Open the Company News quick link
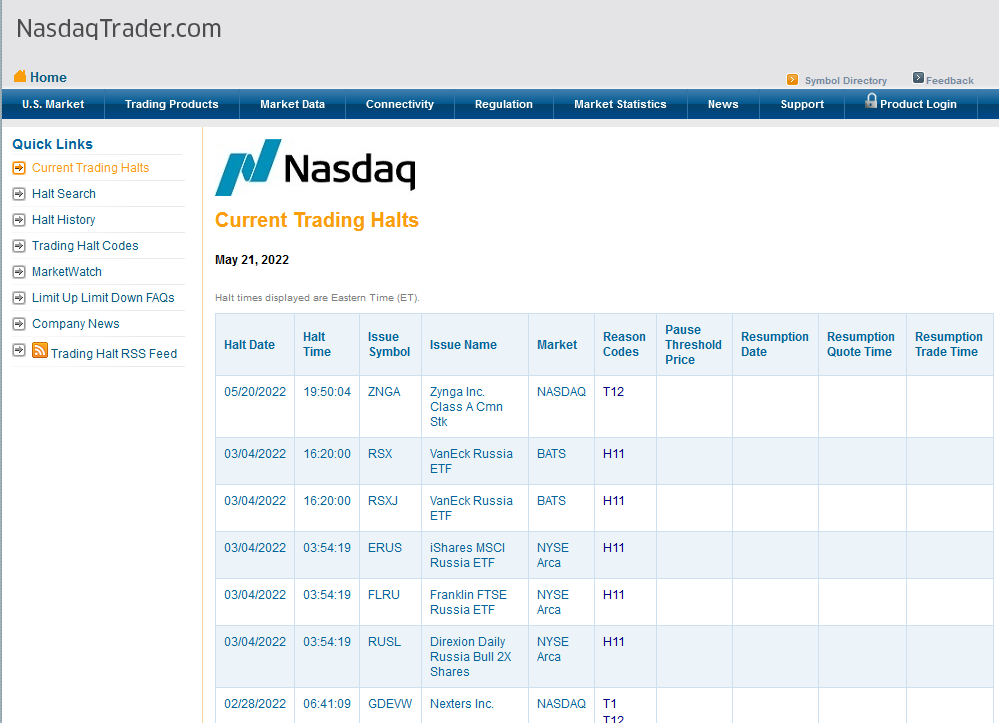Image resolution: width=1001 pixels, height=723 pixels. 76,324
